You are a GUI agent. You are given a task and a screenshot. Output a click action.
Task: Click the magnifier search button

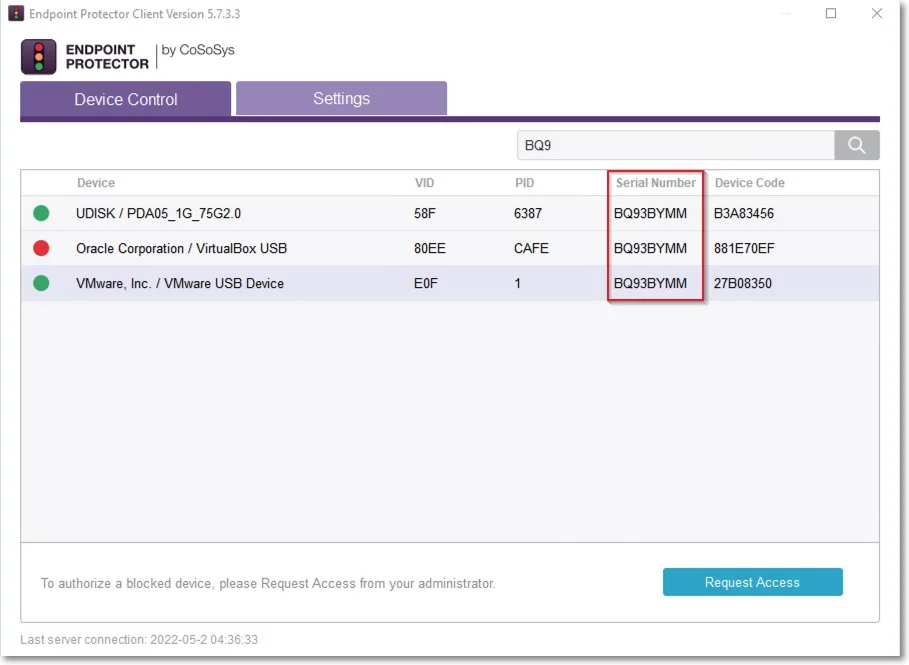[857, 145]
